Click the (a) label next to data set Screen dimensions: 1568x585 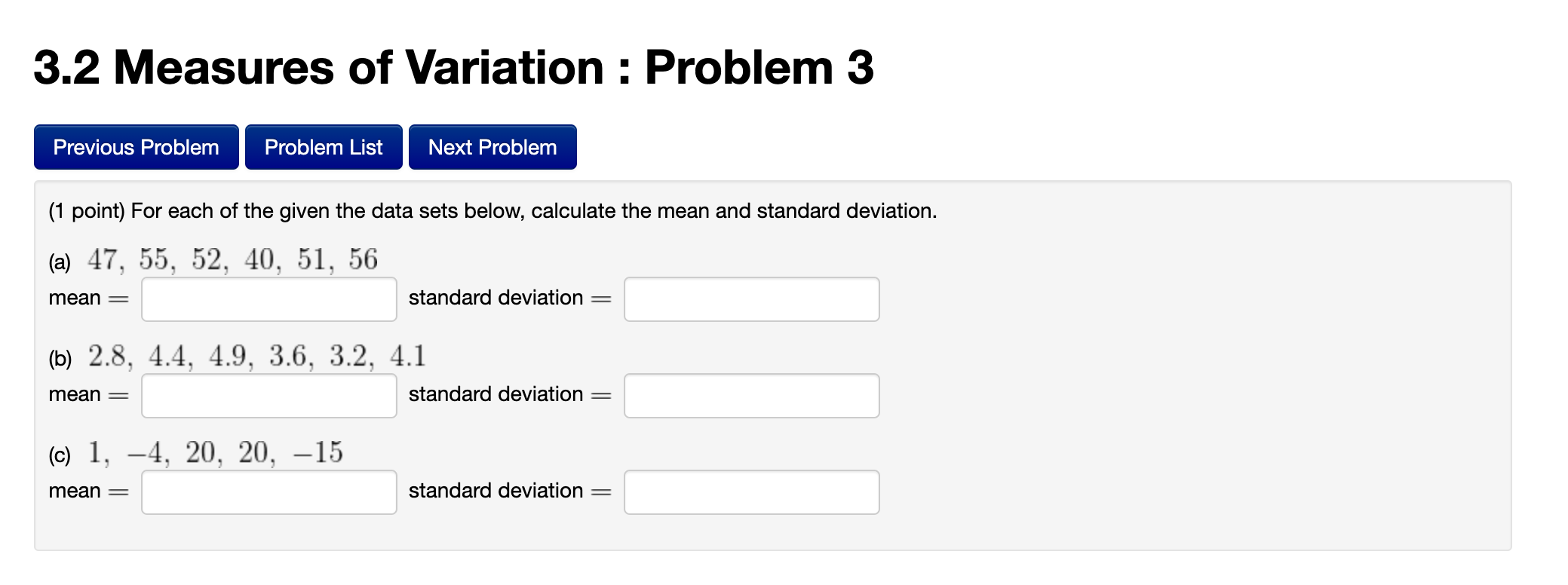click(60, 262)
